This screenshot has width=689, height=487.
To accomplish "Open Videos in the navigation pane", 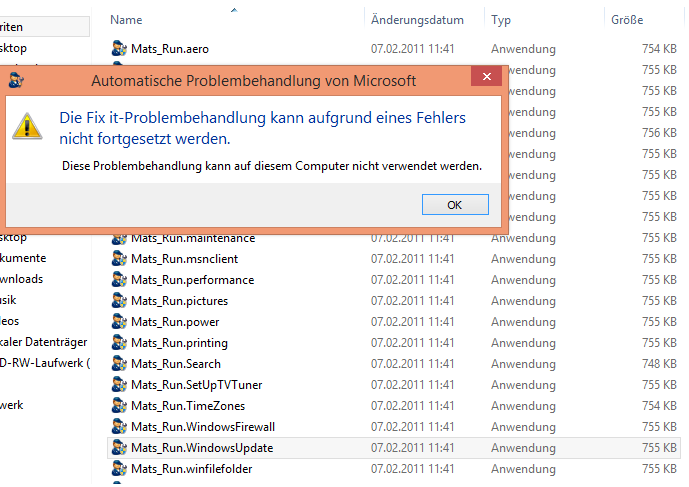I will click(9, 321).
